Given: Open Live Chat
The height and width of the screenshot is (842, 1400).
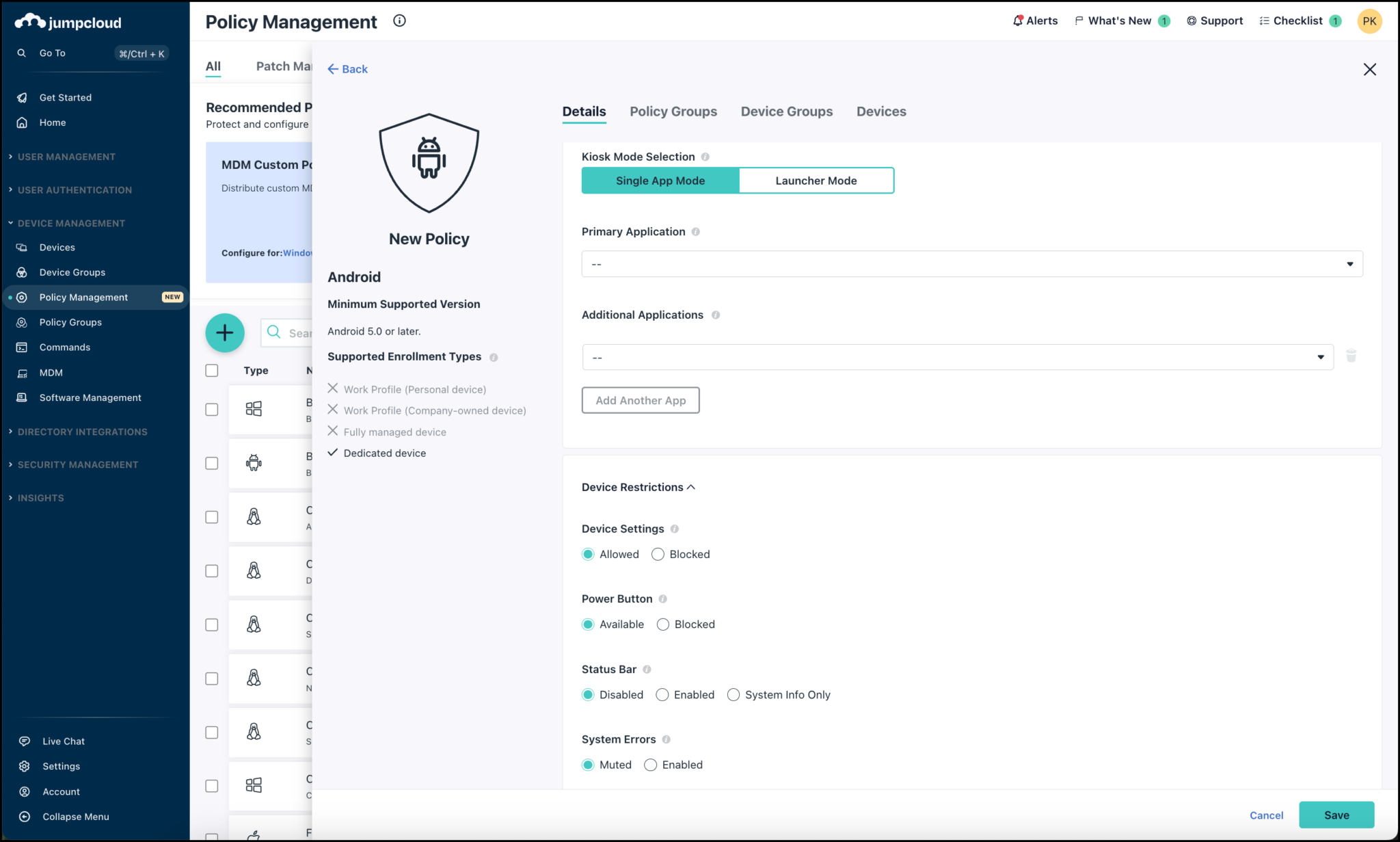Looking at the screenshot, I should 63,740.
